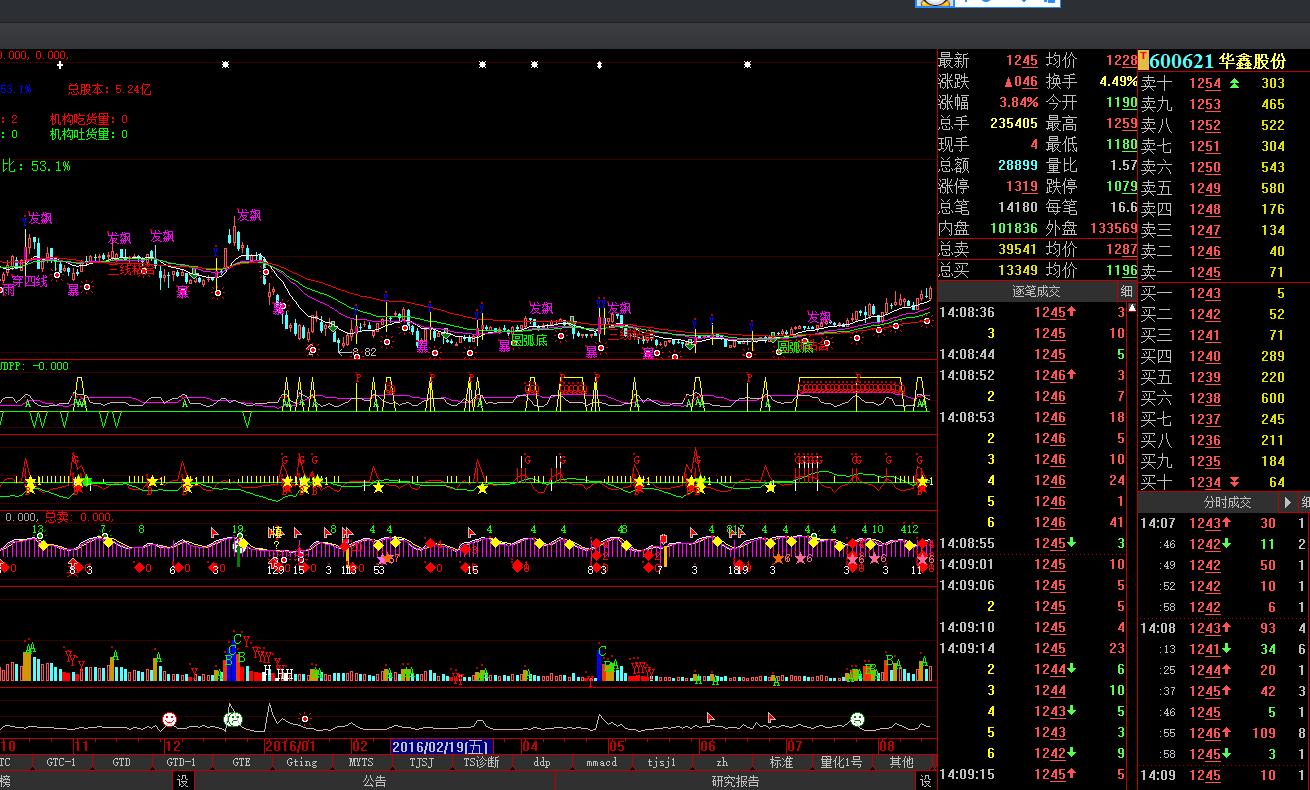Open the TS诊断 tab

[x=481, y=762]
